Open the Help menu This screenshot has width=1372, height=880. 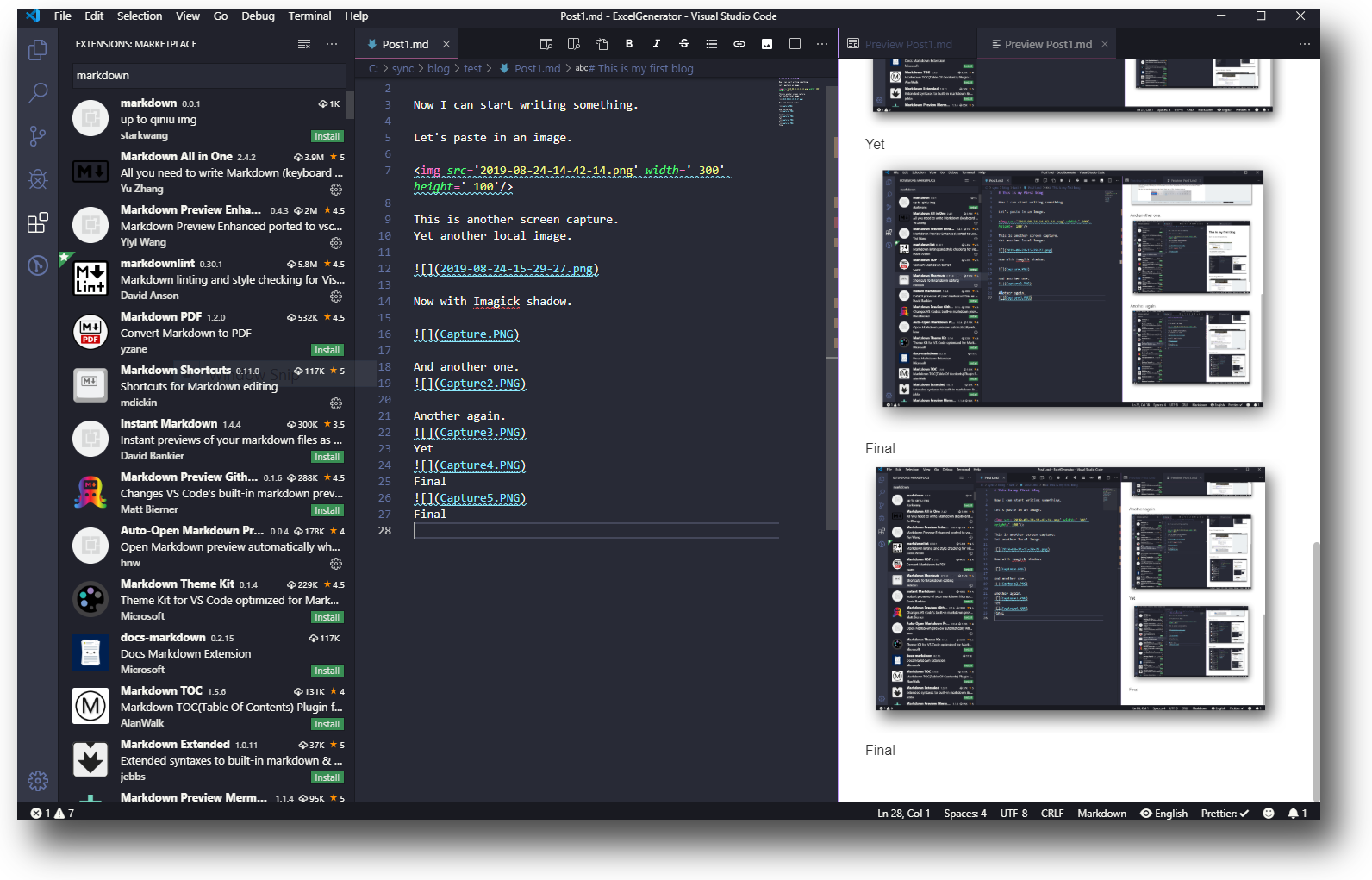tap(357, 16)
